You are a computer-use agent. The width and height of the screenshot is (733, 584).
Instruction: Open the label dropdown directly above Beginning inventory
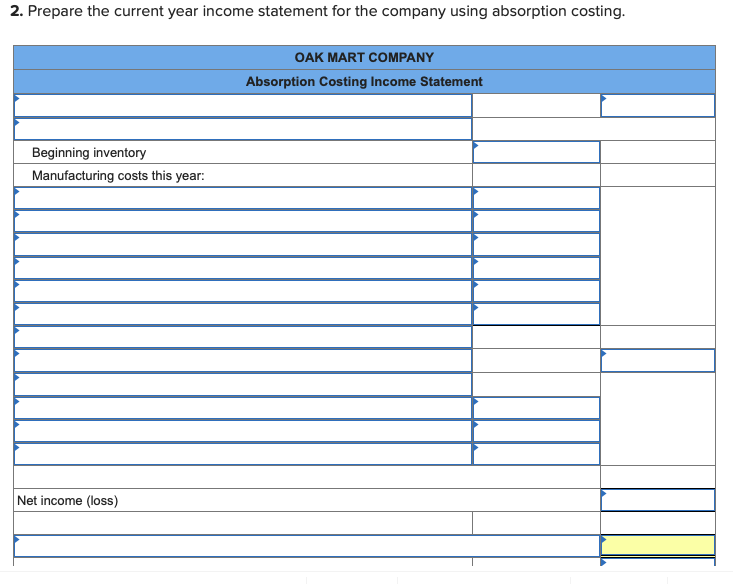(243, 129)
